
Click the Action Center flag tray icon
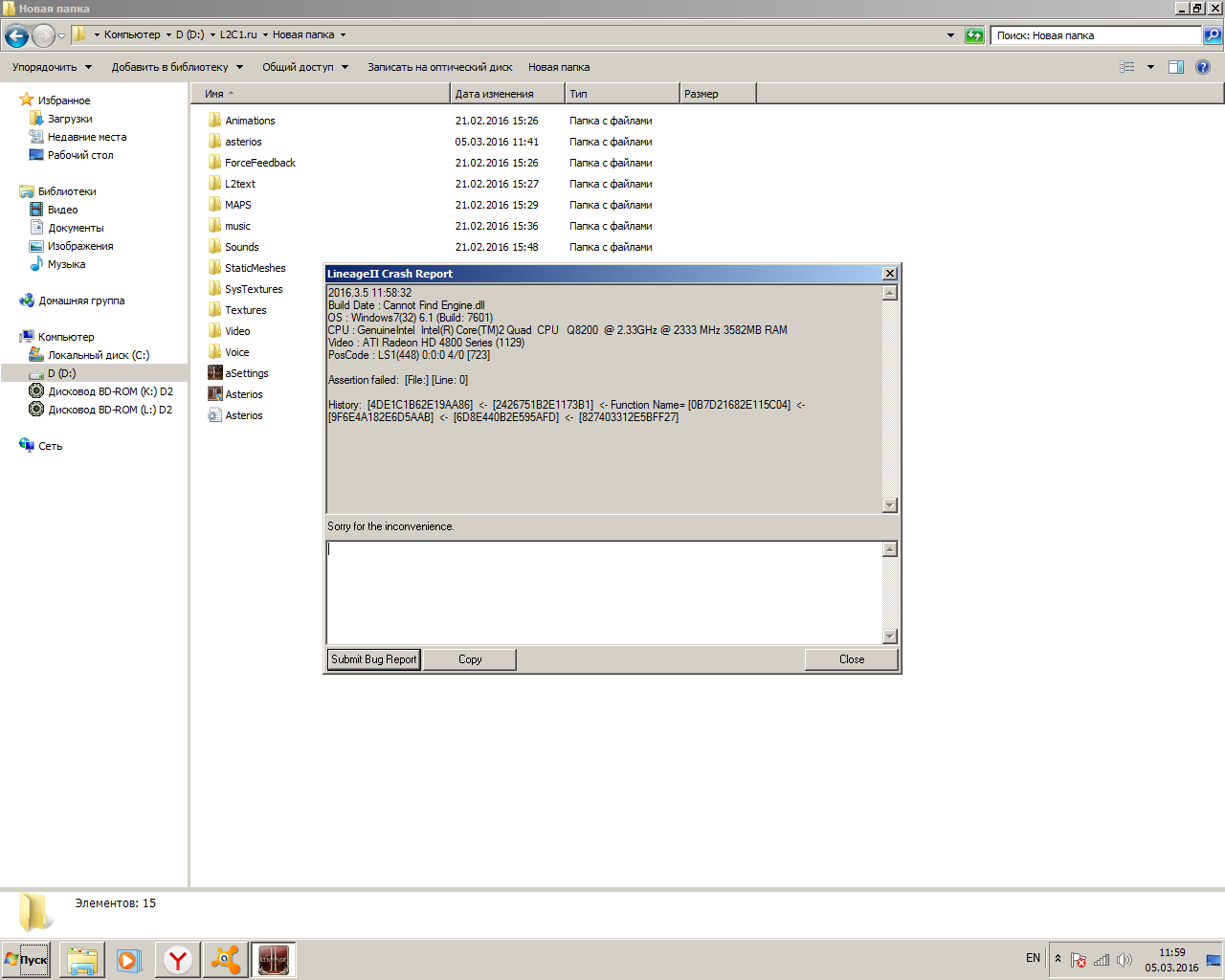(x=1079, y=960)
